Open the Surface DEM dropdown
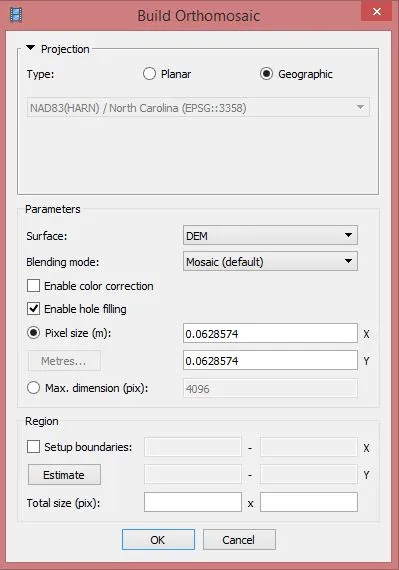This screenshot has height=570, width=399. (x=270, y=236)
